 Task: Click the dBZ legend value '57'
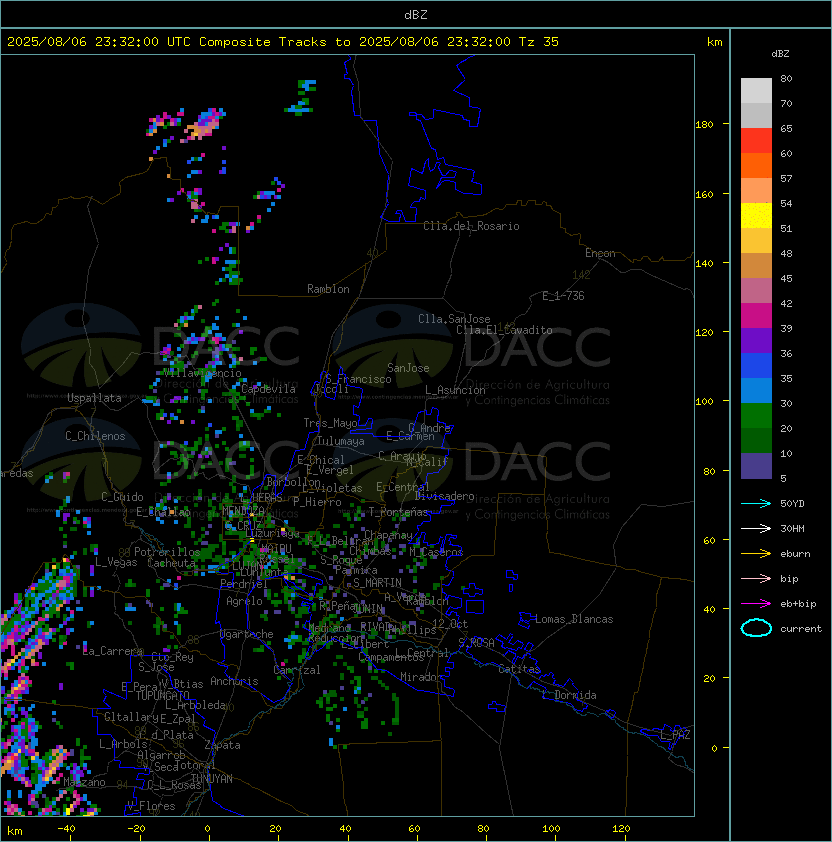click(x=786, y=179)
